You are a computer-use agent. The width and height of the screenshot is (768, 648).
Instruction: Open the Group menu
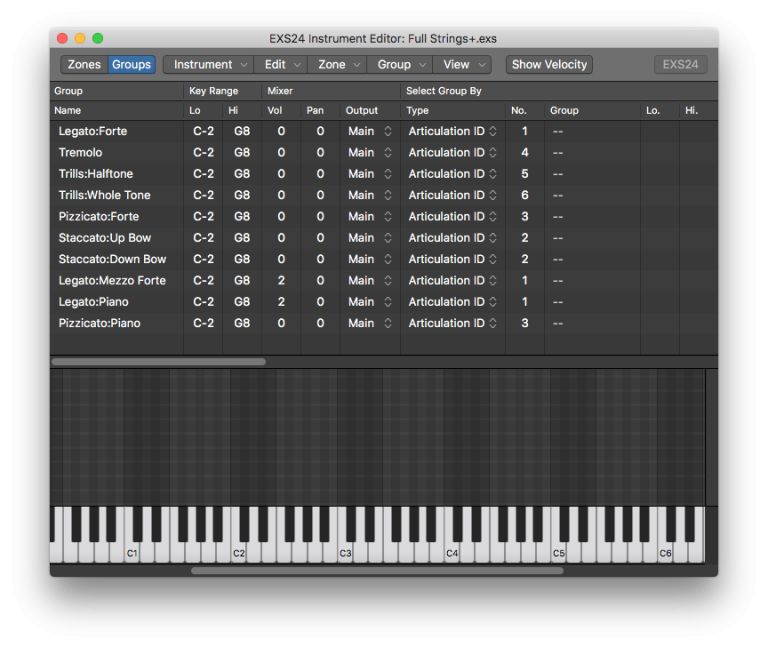[x=400, y=65]
